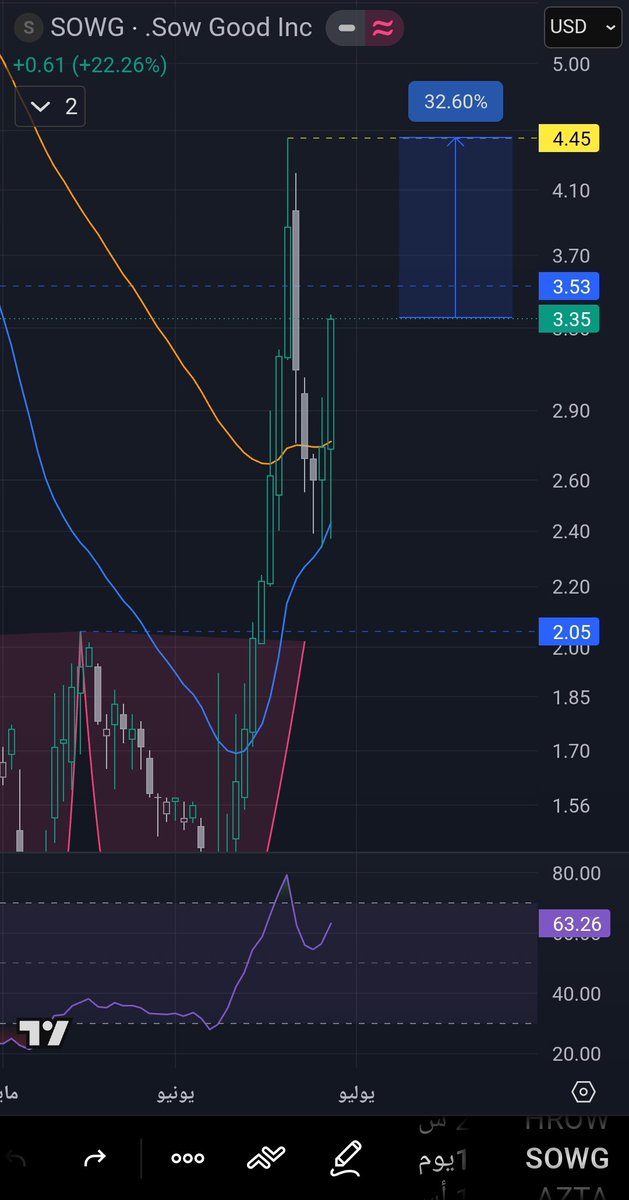
Task: Open the day interval selector
Action: (442, 1161)
